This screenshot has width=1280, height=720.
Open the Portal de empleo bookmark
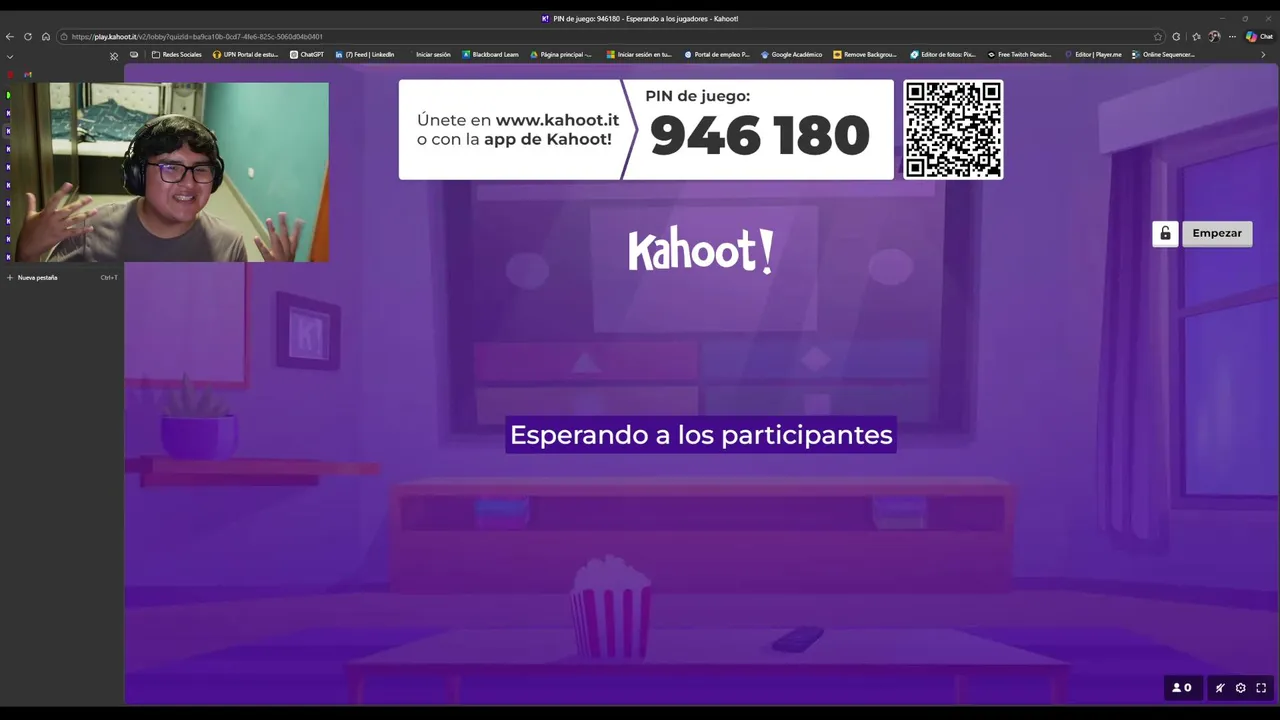pyautogui.click(x=717, y=54)
